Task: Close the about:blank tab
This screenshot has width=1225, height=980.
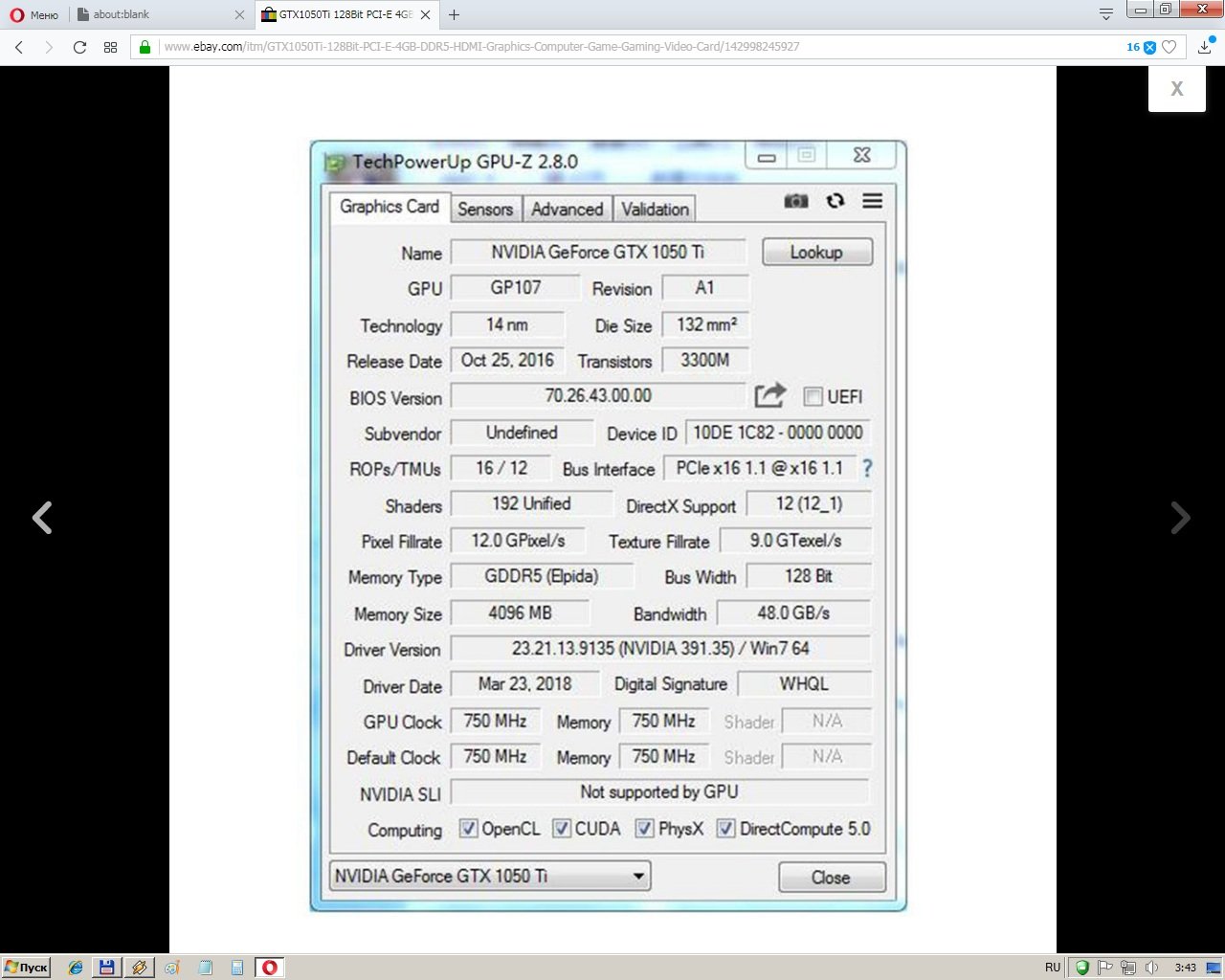Action: click(x=239, y=14)
